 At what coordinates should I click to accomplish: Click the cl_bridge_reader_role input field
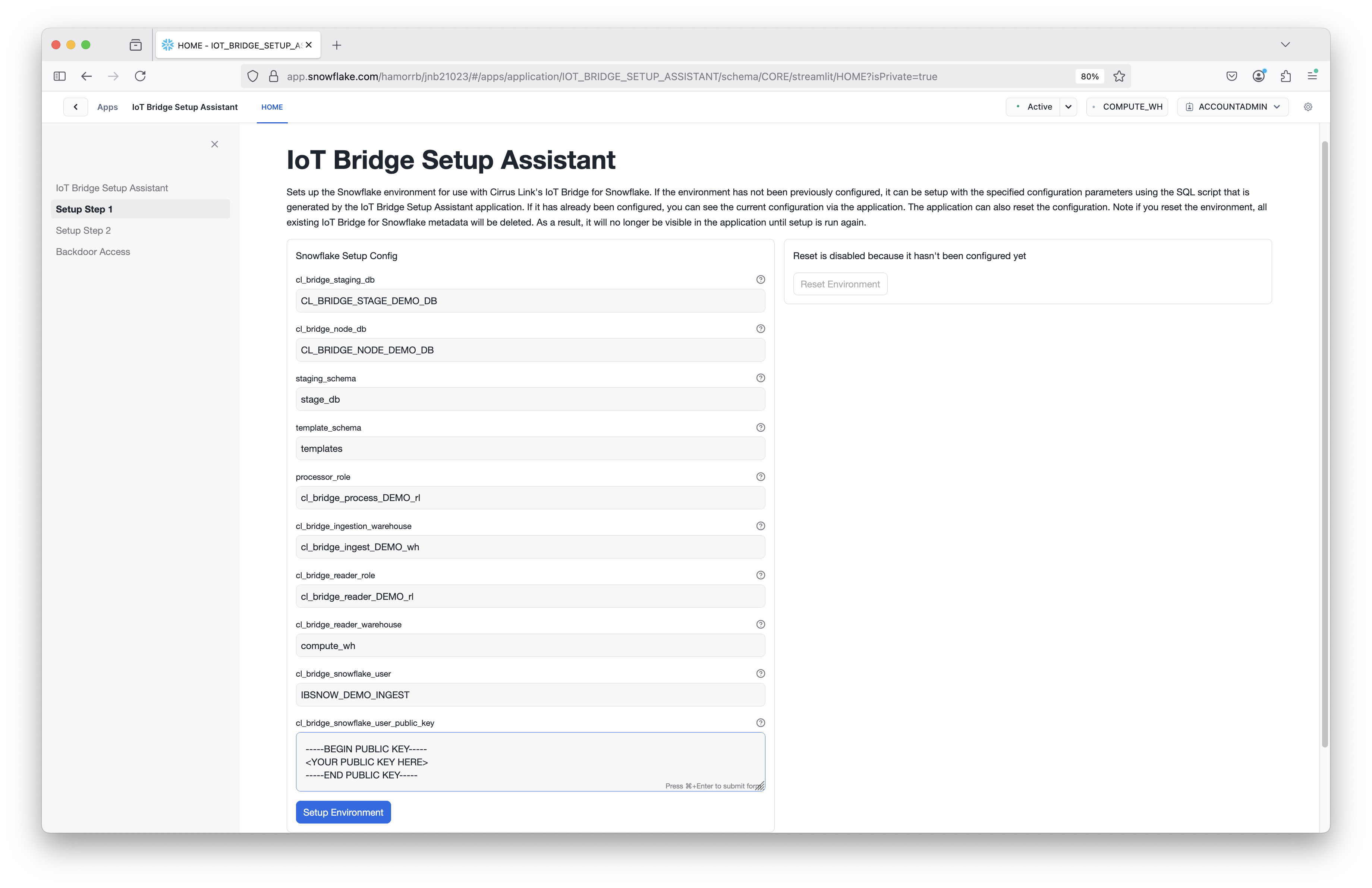click(x=531, y=596)
